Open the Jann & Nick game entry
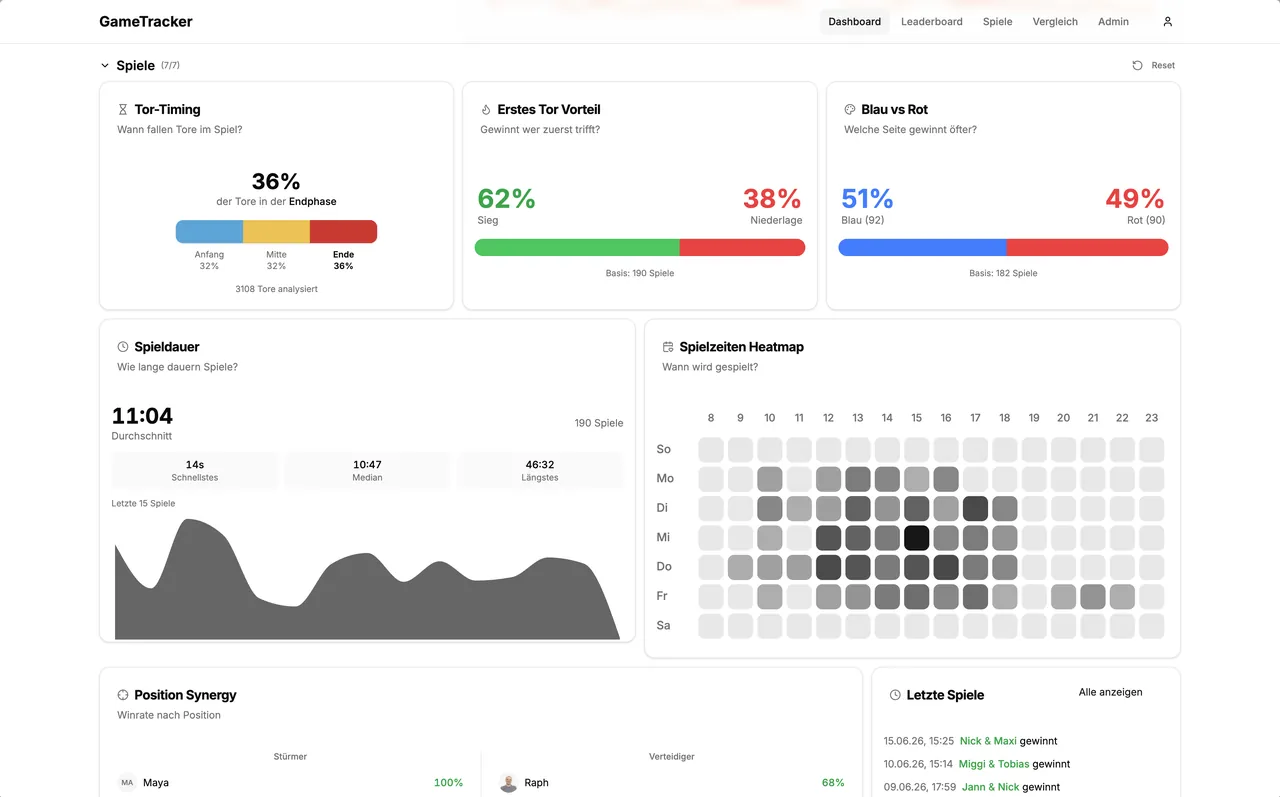 [x=972, y=787]
